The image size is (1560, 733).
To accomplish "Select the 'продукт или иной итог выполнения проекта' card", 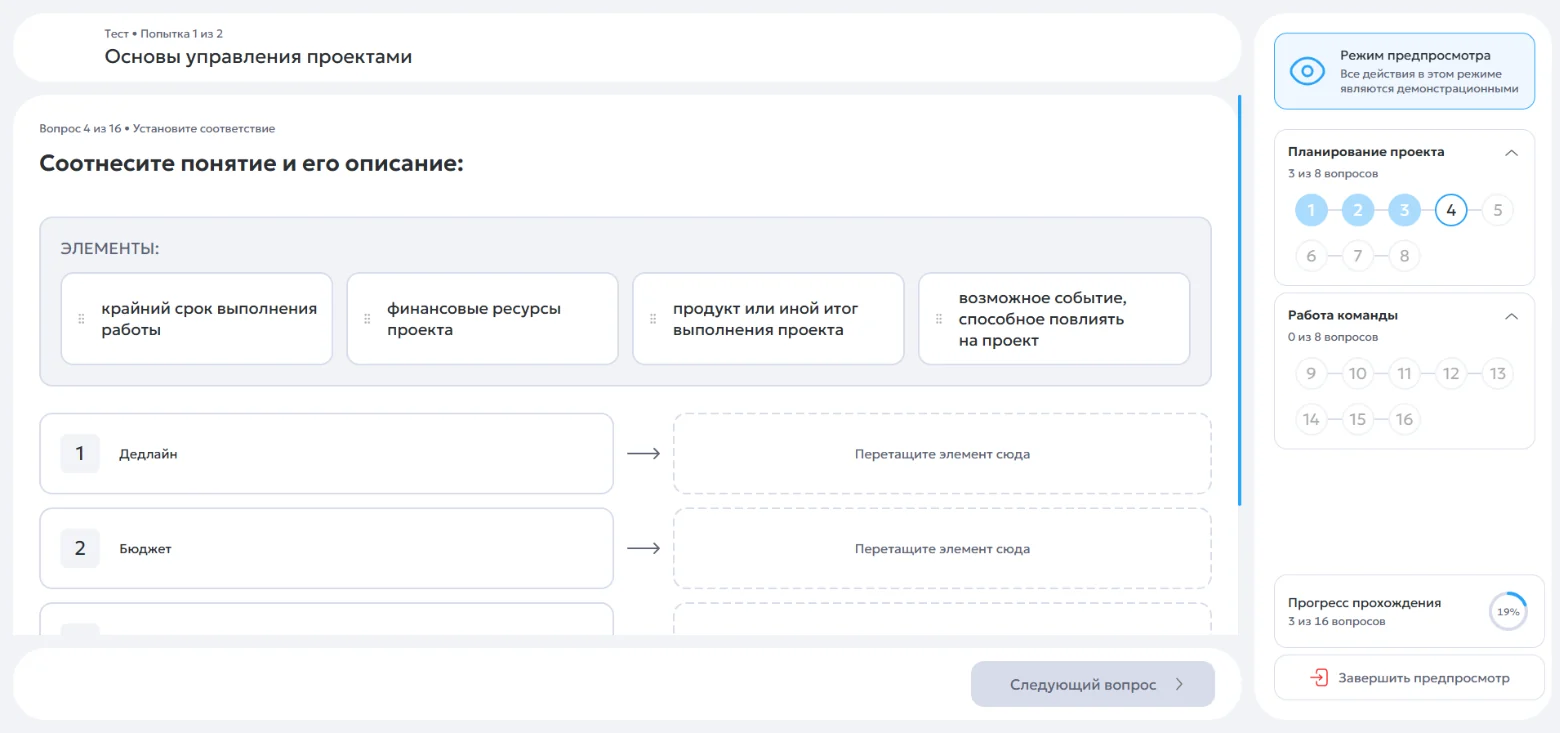I will 769,319.
